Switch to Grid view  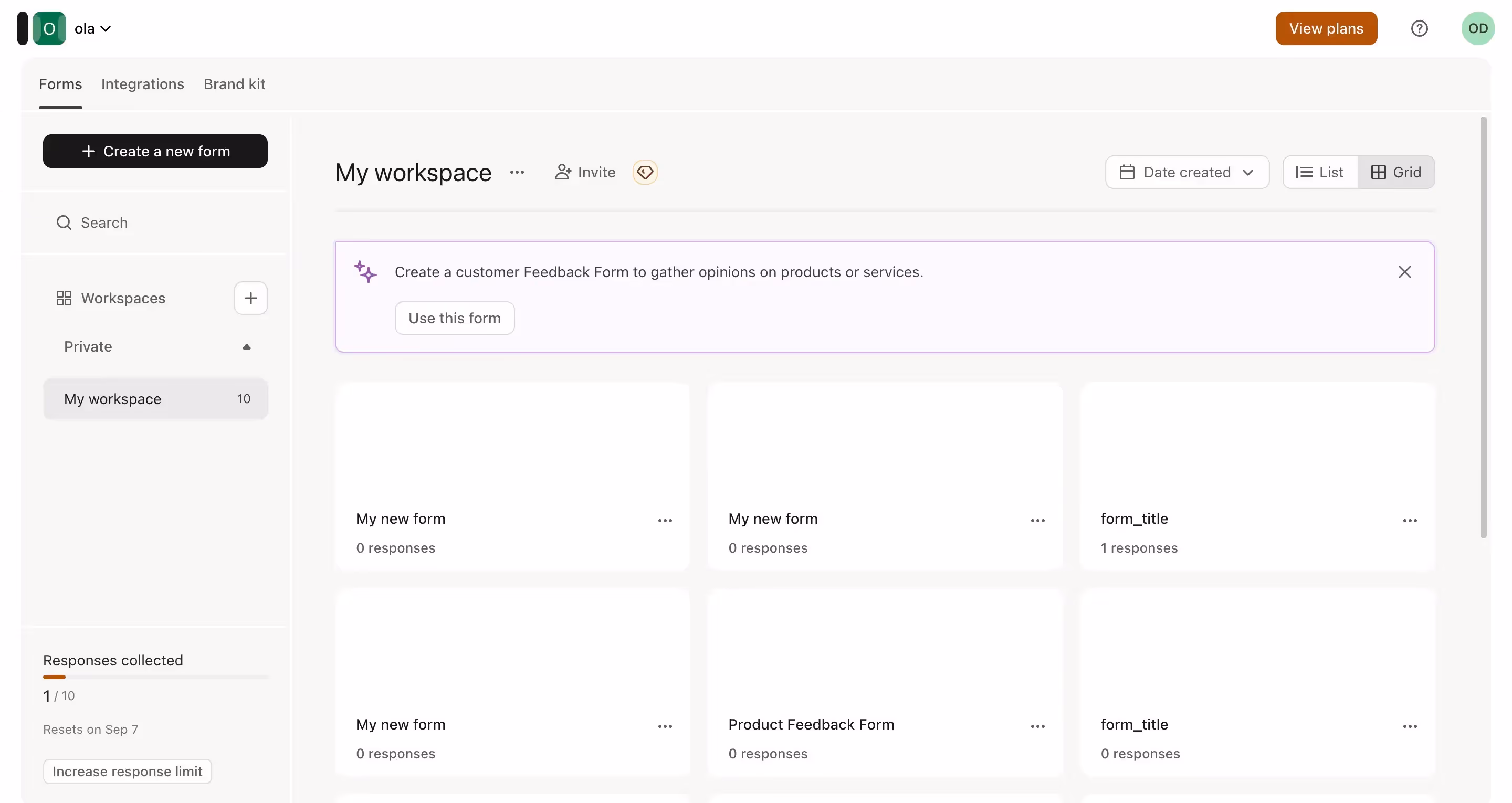pyautogui.click(x=1396, y=172)
